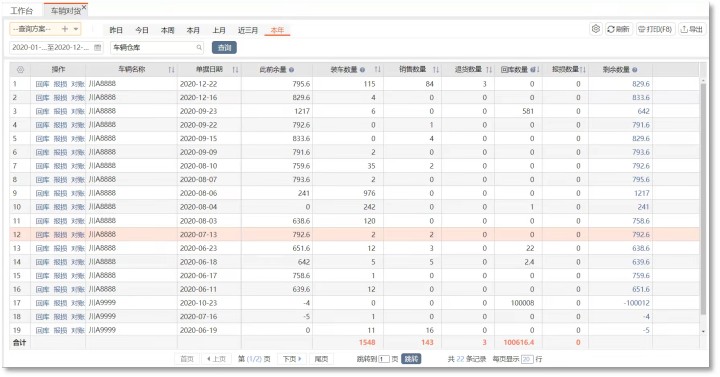Screen dimensions: 720x377
Task: Add a query scheme with plus icon
Action: (65, 29)
